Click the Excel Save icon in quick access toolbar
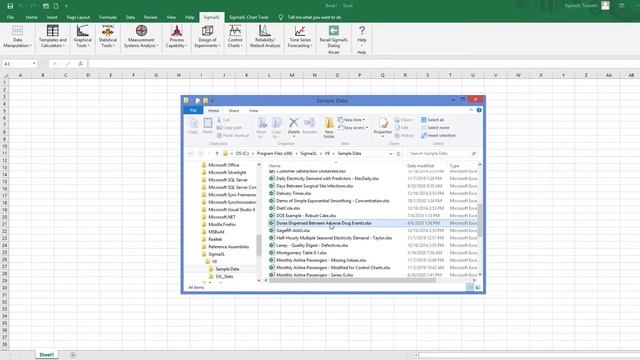This screenshot has width=640, height=360. pos(10,6)
